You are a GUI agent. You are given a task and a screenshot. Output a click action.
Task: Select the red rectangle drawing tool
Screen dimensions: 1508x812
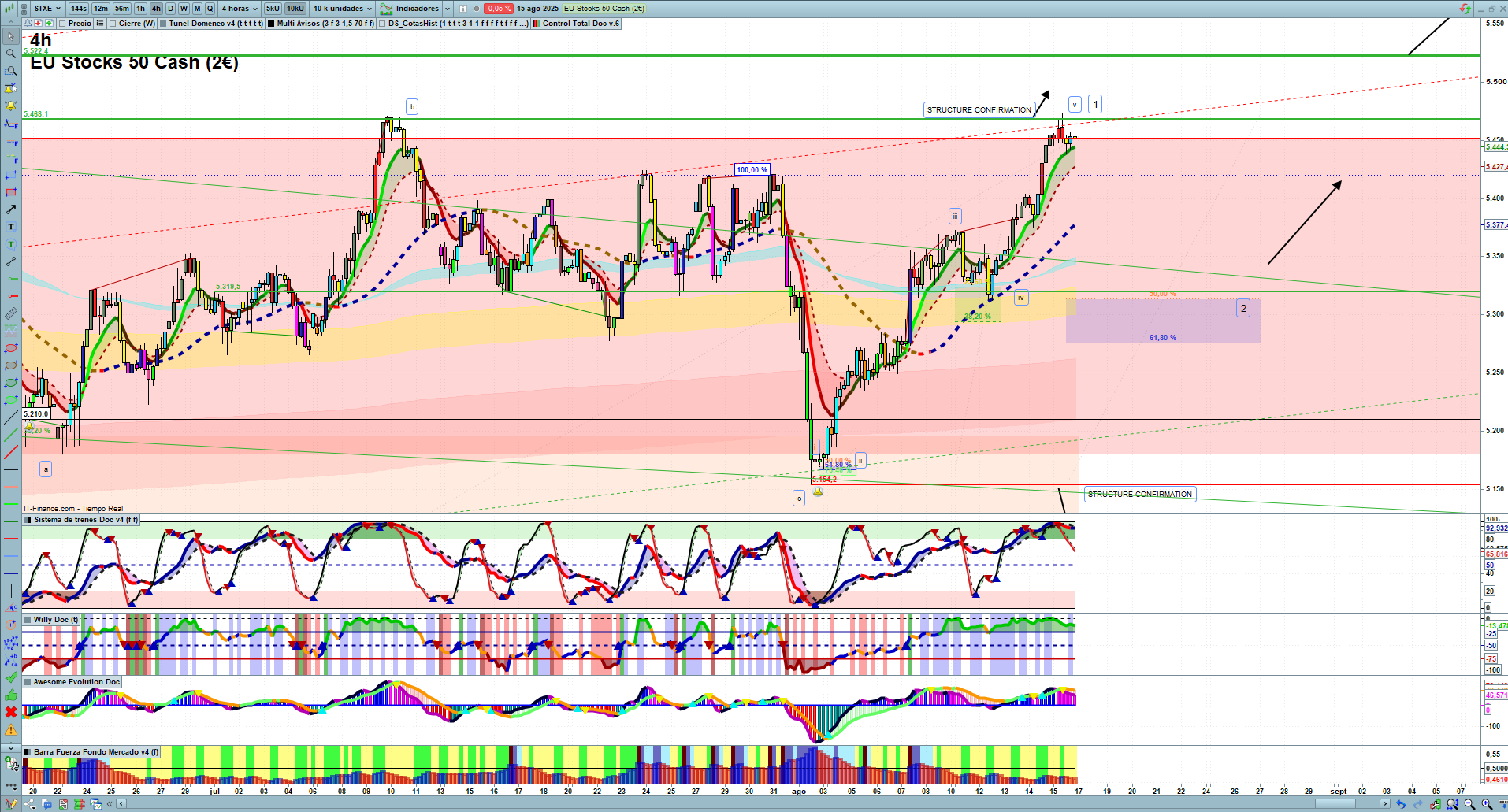10,192
